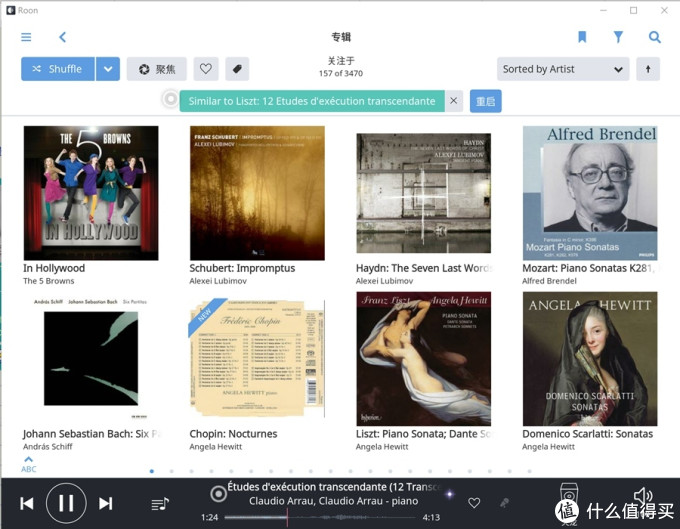
Task: Click Claudio Arrau now playing artist
Action: [333, 501]
